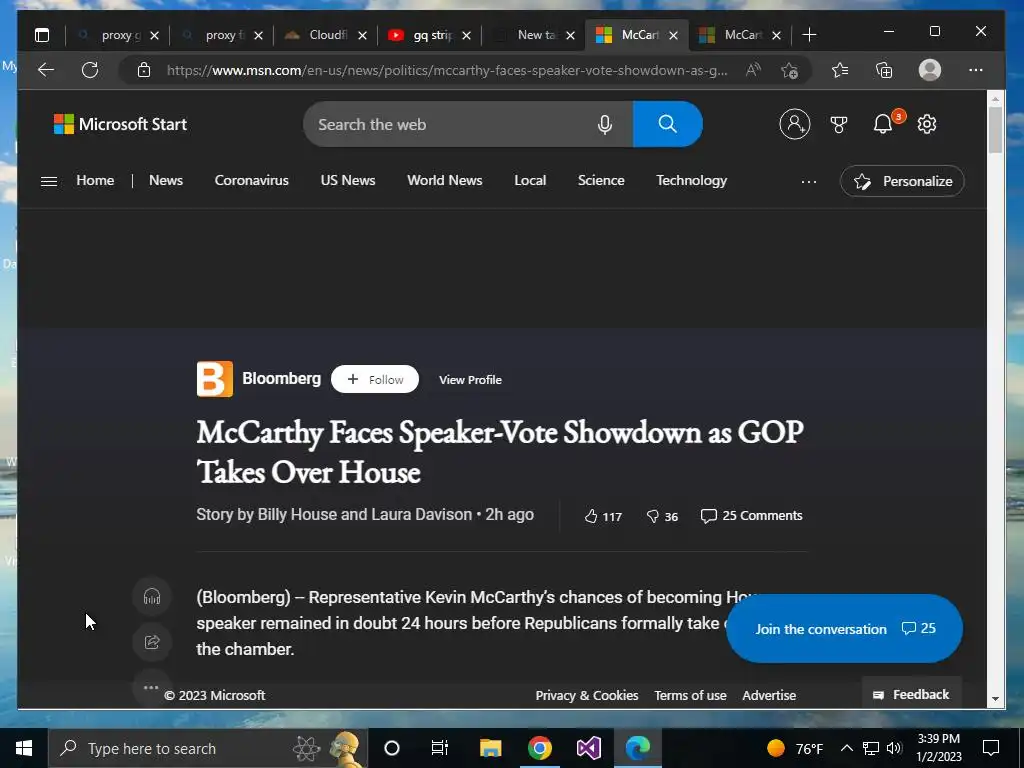Open Privacy & Cookies link
This screenshot has height=768, width=1024.
coord(586,696)
